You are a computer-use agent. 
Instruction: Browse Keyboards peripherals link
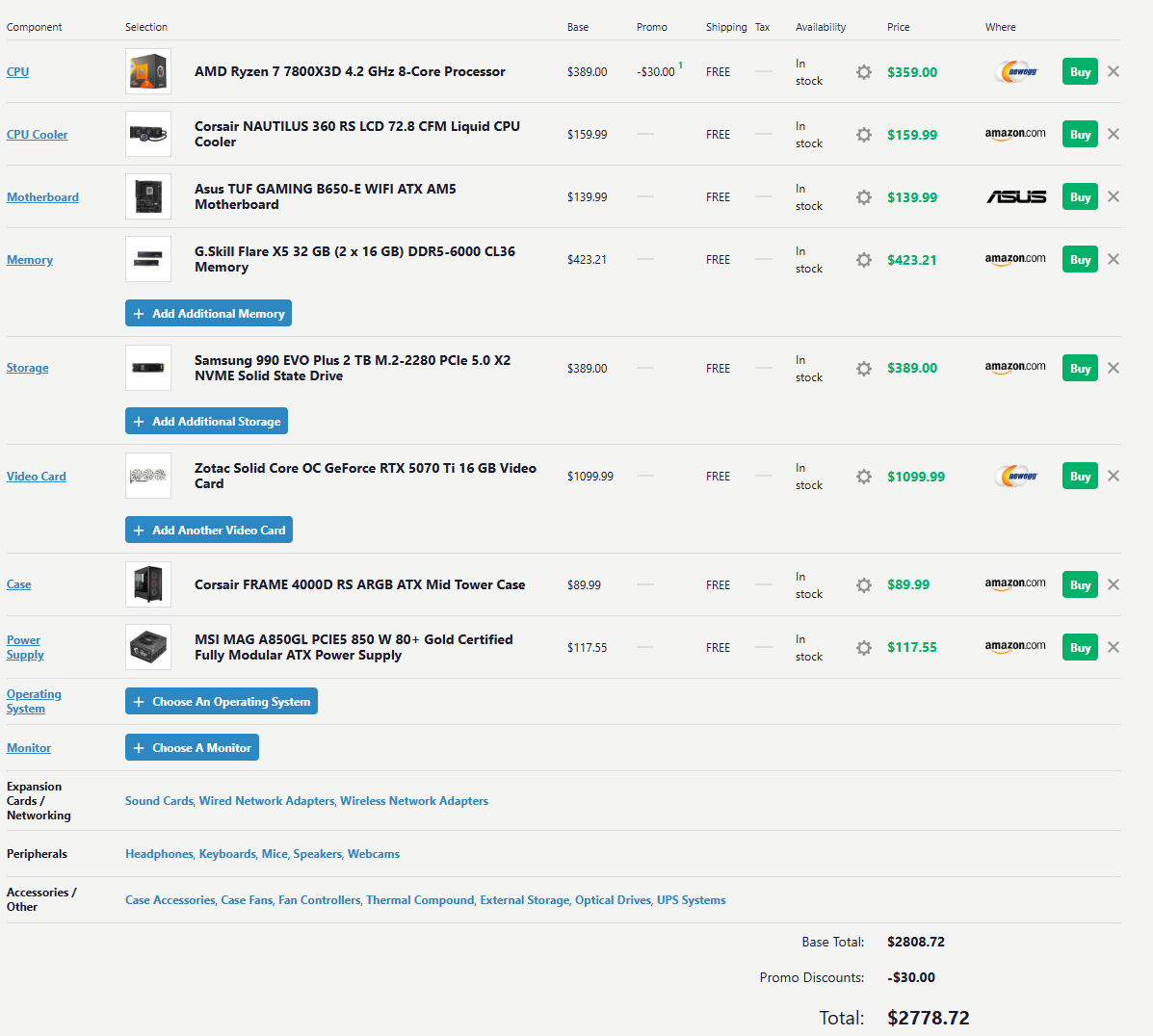point(227,854)
